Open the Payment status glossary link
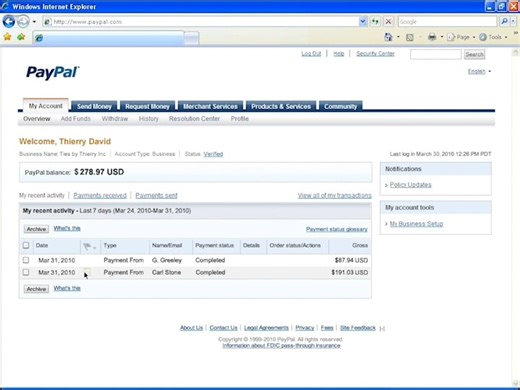This screenshot has width=520, height=390. 337,229
